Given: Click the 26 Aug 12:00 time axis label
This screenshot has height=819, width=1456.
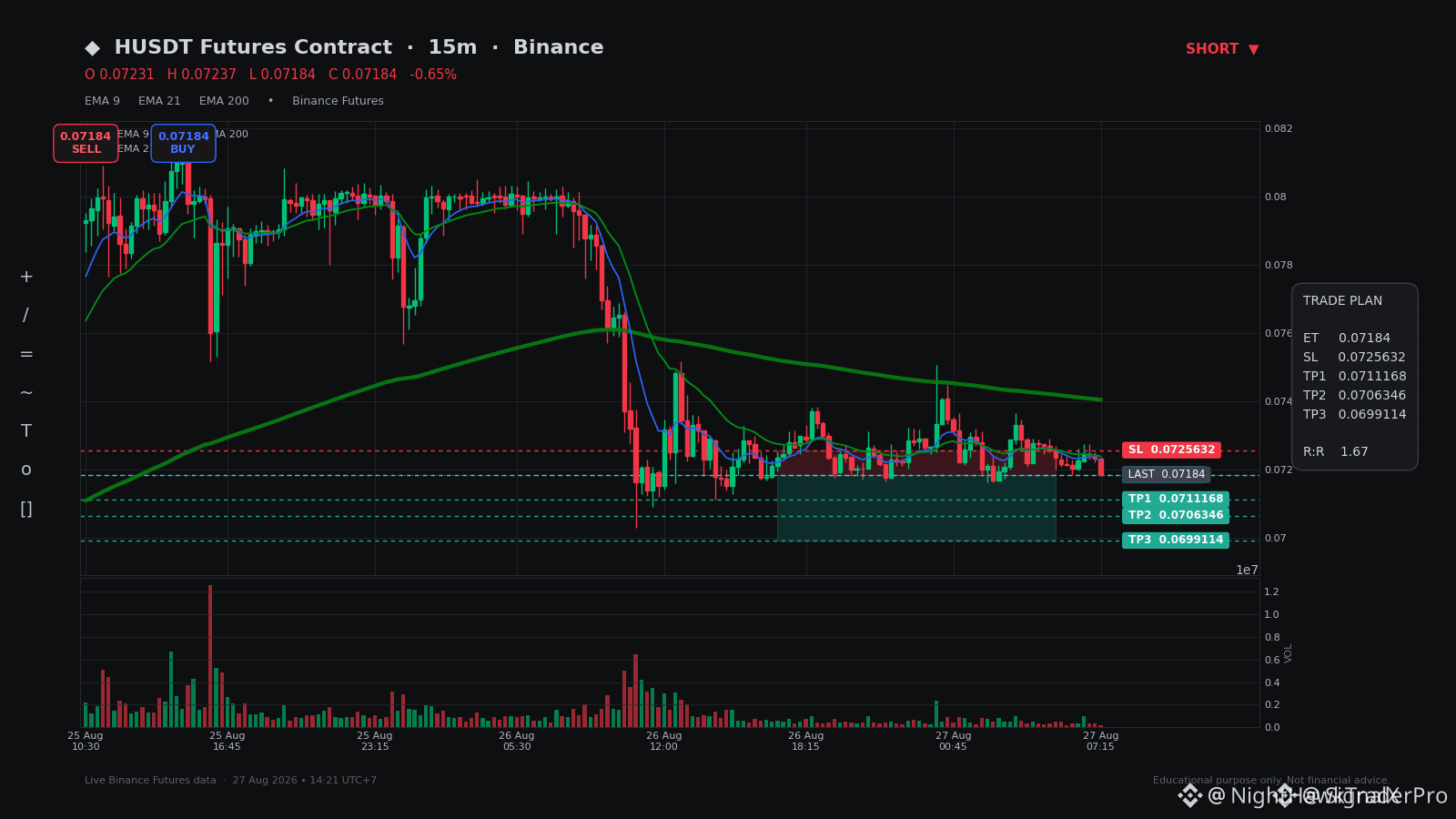Looking at the screenshot, I should coord(664,741).
